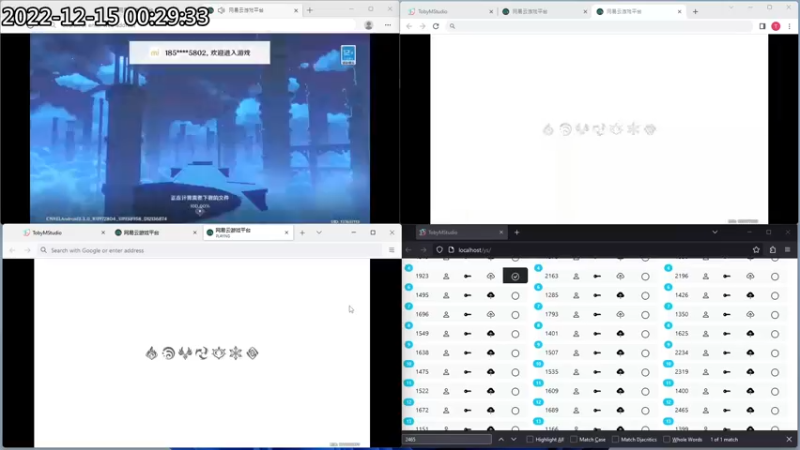Enable Match Diacritics checkbox in find bar

(x=615, y=439)
